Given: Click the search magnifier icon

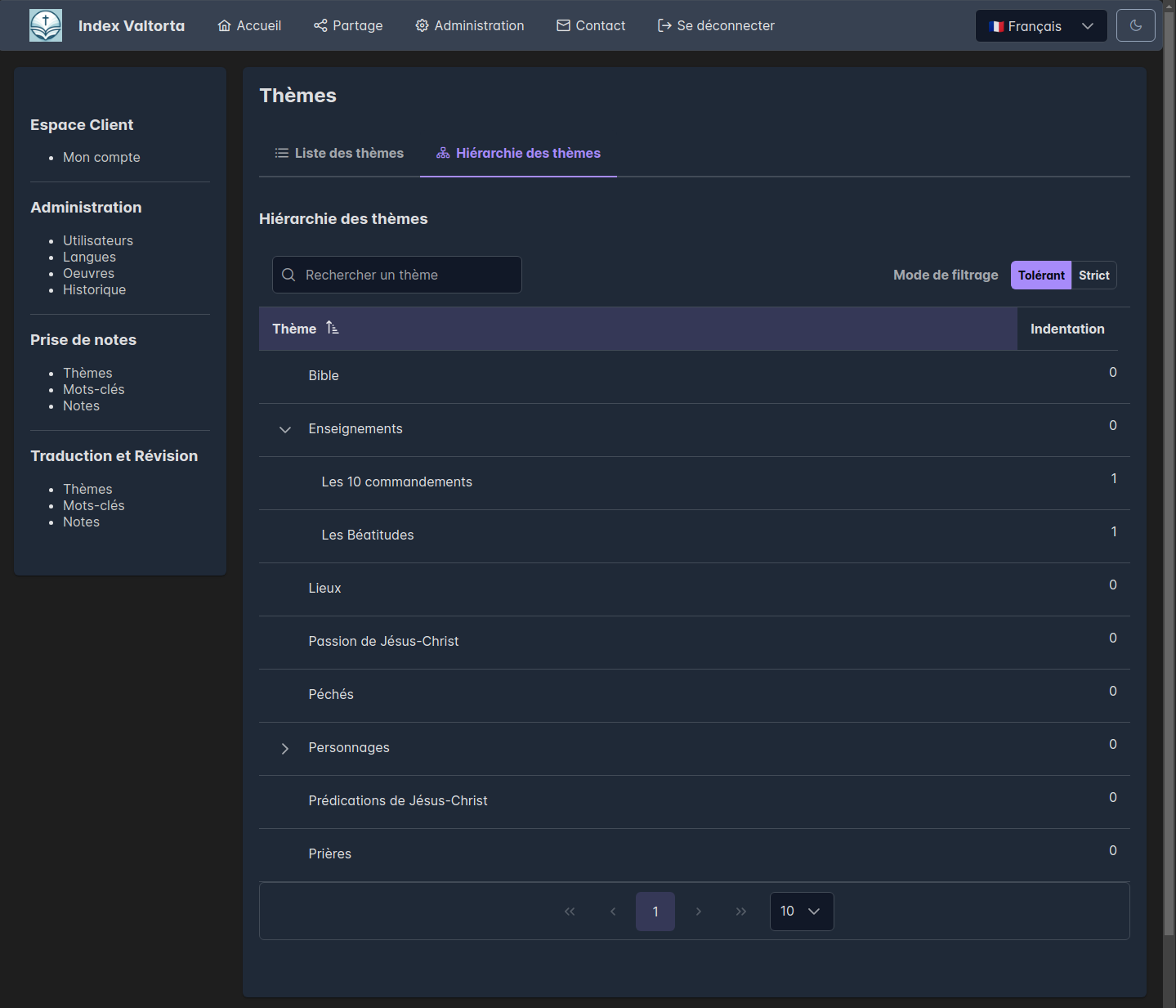Looking at the screenshot, I should pyautogui.click(x=288, y=275).
